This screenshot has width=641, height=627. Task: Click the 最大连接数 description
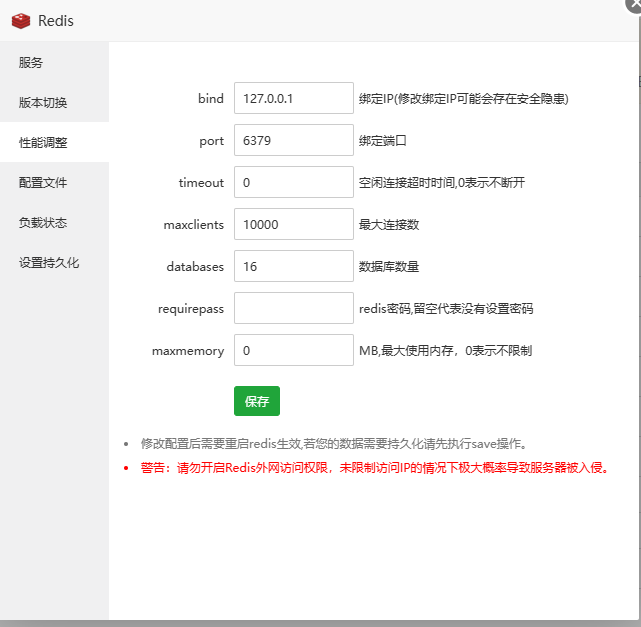(x=389, y=225)
